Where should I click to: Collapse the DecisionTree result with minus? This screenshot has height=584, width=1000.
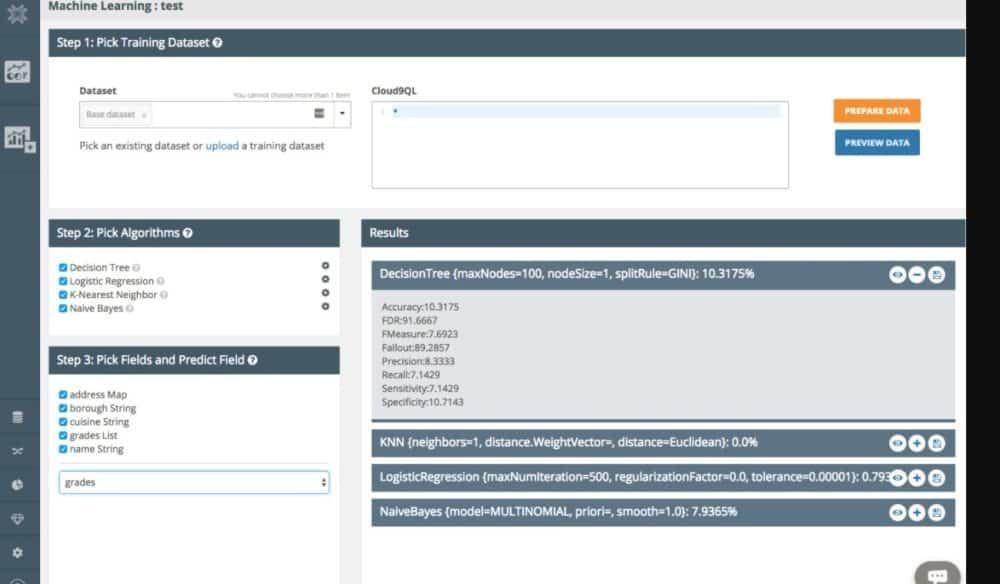pos(916,275)
